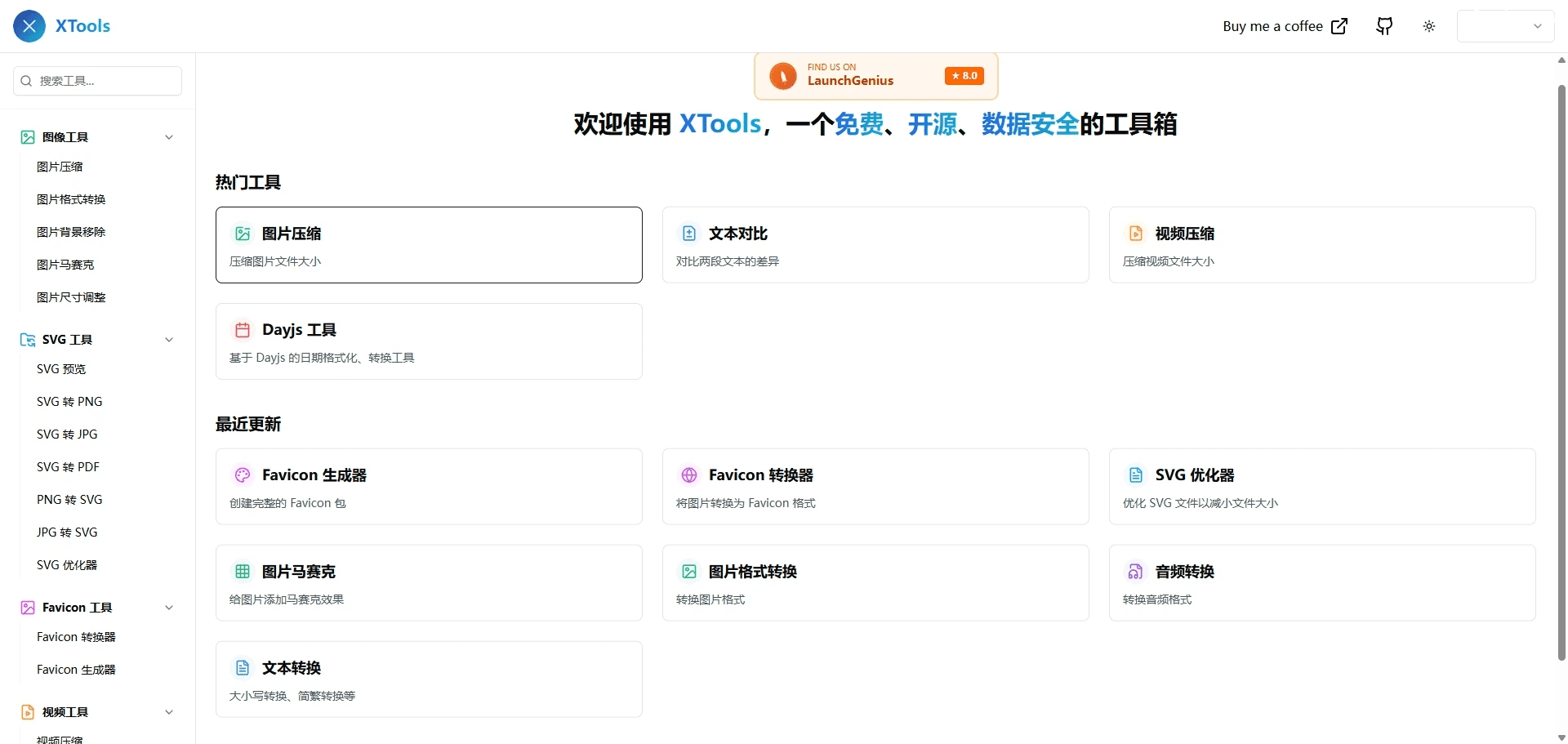The width and height of the screenshot is (1568, 744).
Task: Open the SVG 优化器 card title
Action: 1195,475
